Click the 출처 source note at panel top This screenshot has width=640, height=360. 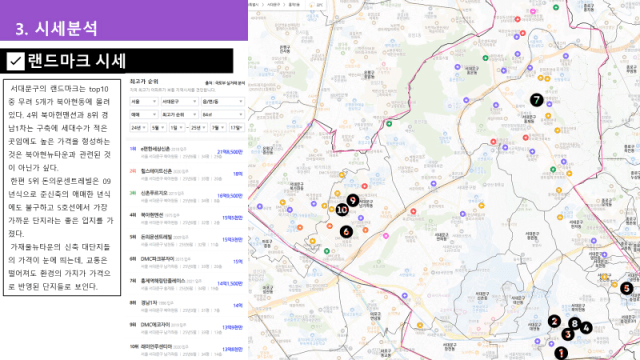(x=225, y=83)
